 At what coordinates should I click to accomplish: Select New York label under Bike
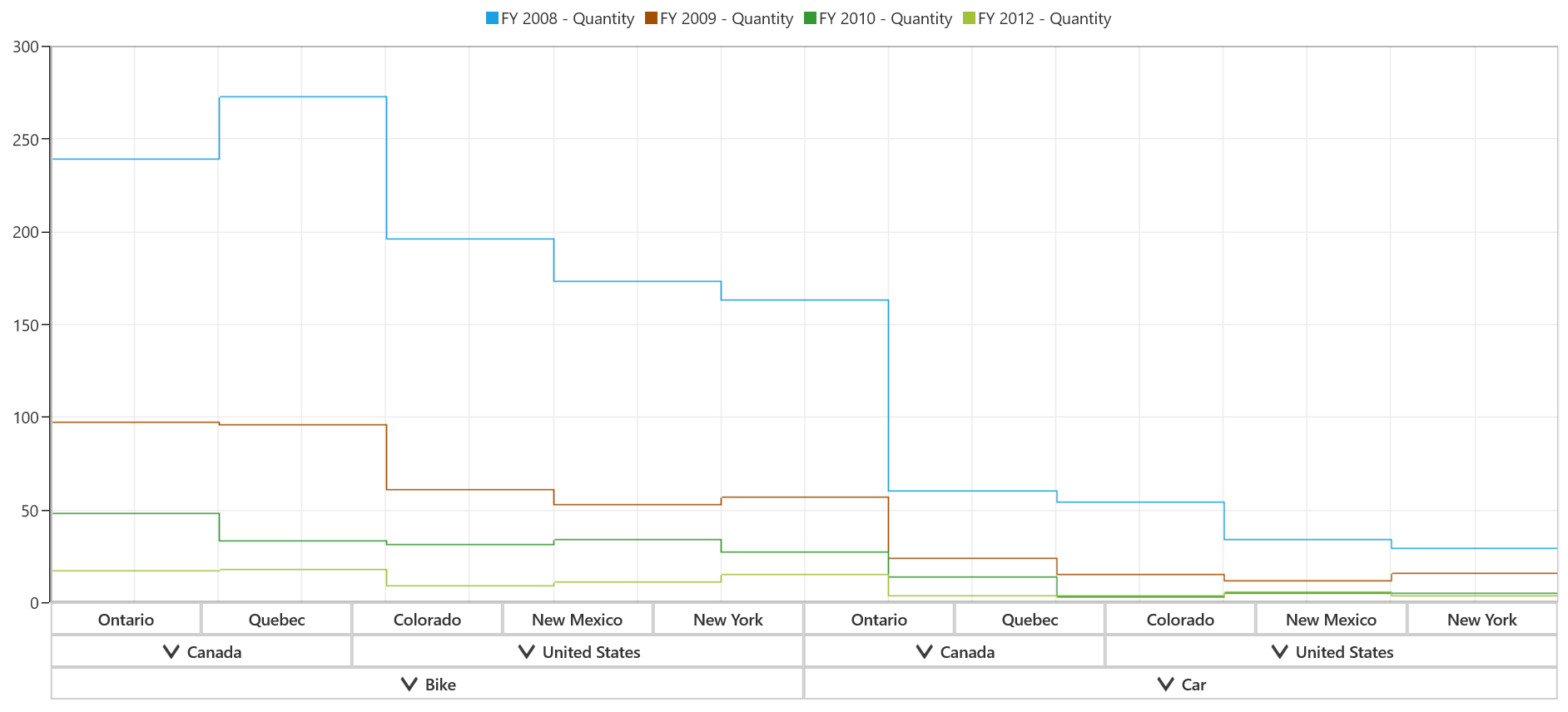pyautogui.click(x=728, y=620)
